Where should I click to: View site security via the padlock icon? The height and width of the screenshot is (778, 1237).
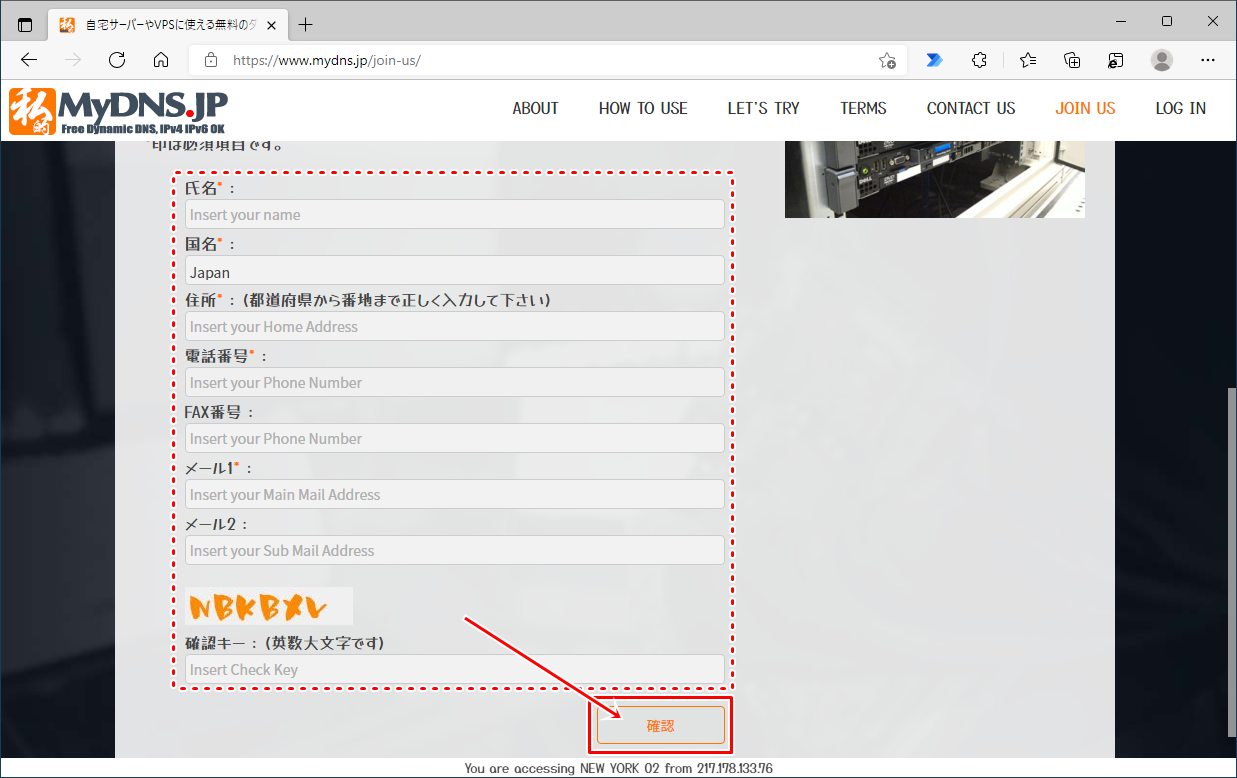pyautogui.click(x=210, y=60)
